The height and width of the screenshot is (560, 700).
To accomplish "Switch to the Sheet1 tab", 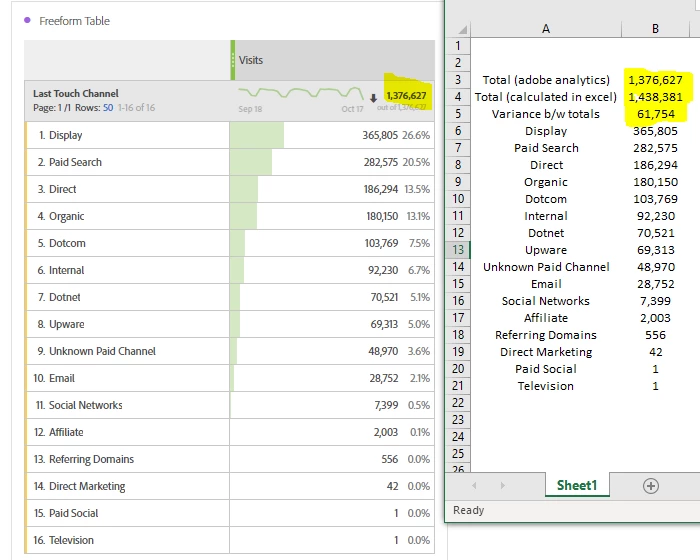I will [x=576, y=485].
